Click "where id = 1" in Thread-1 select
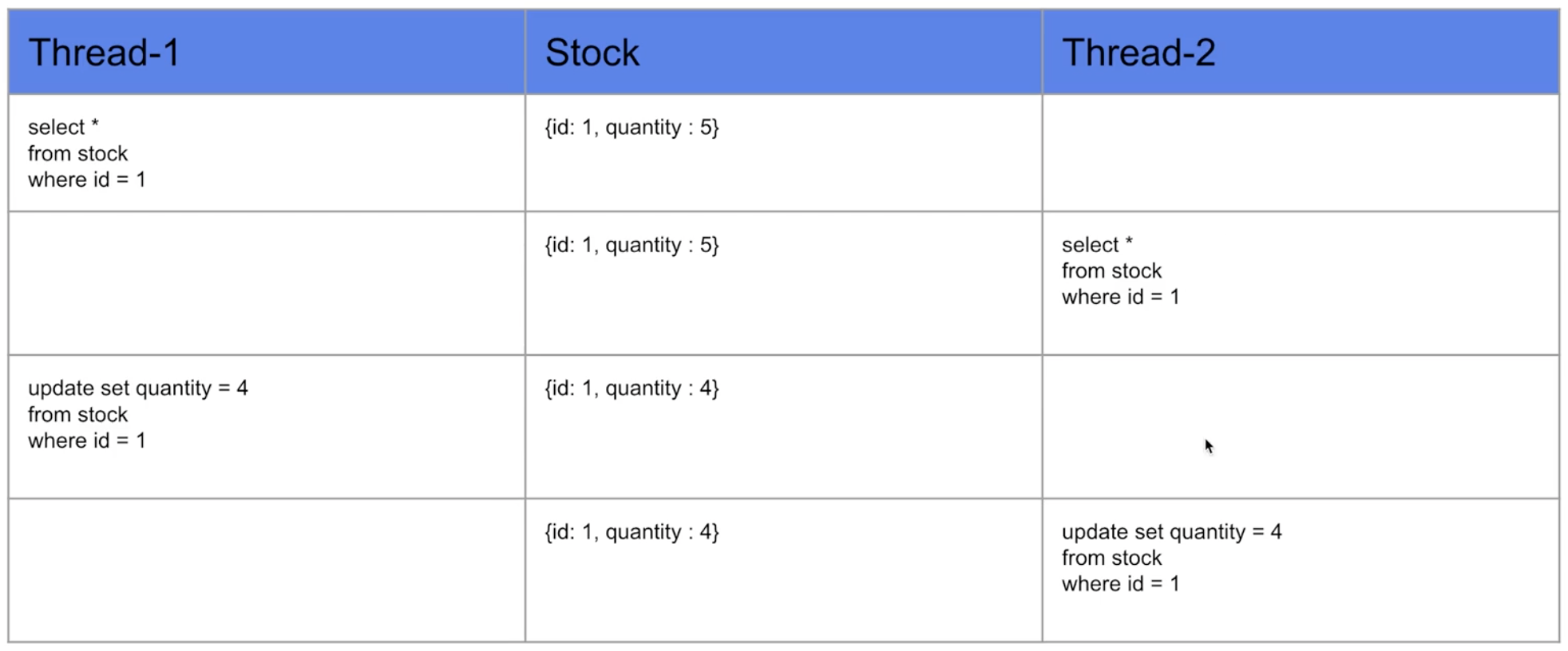 tap(87, 180)
